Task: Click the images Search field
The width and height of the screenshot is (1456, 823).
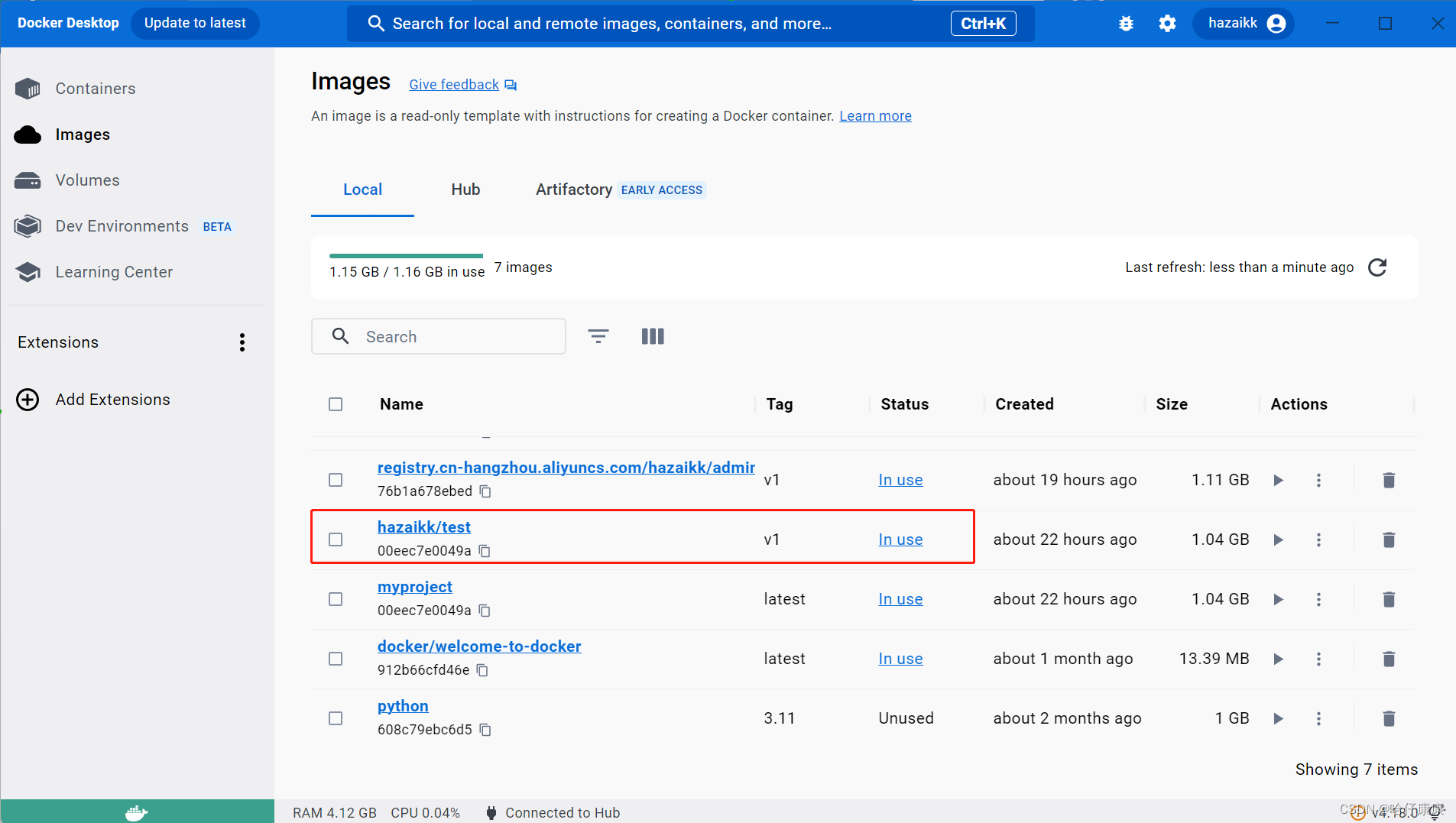Action: pos(439,336)
